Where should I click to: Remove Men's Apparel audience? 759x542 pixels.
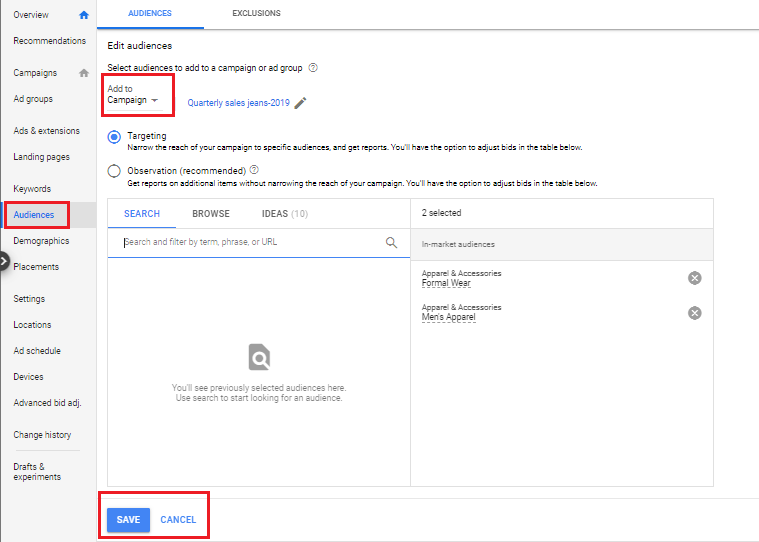coord(695,313)
